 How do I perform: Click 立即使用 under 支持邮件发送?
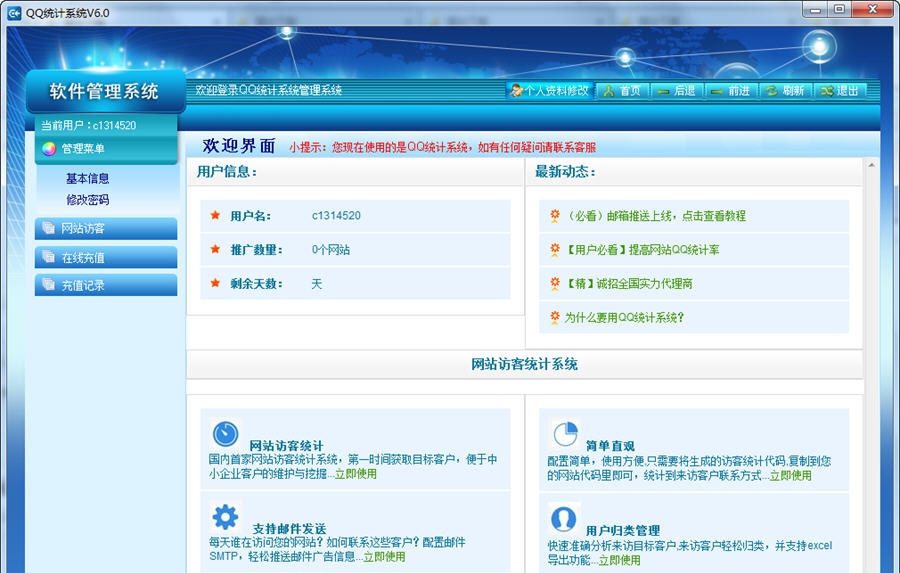click(x=384, y=557)
